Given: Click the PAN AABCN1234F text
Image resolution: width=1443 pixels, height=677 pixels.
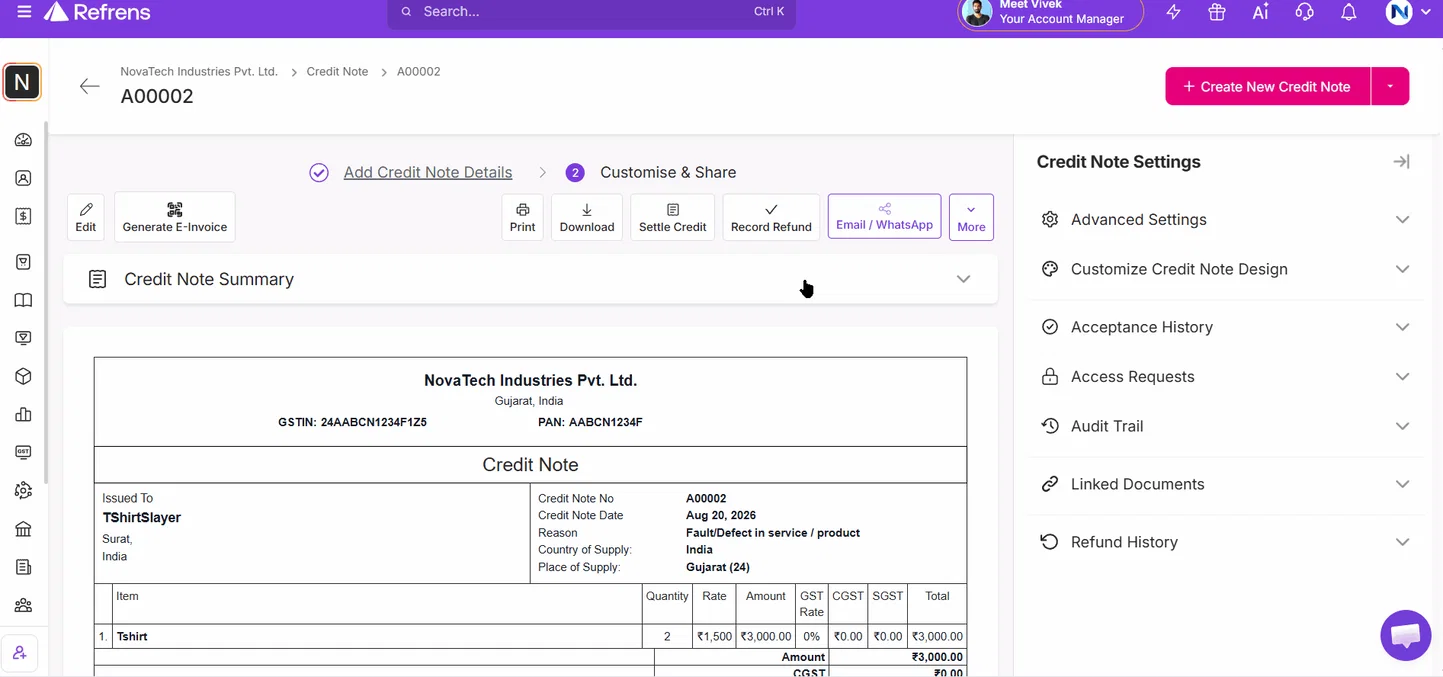Looking at the screenshot, I should point(590,423).
